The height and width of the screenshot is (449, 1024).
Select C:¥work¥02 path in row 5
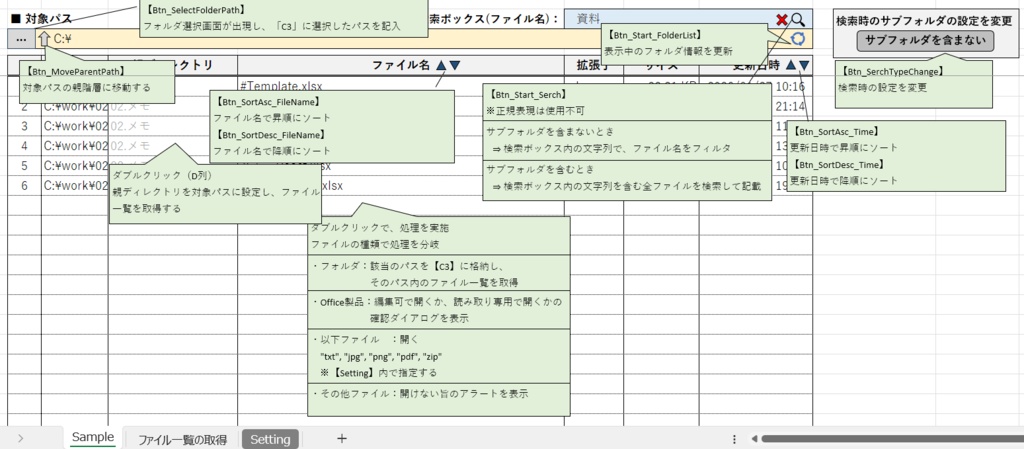tap(75, 166)
